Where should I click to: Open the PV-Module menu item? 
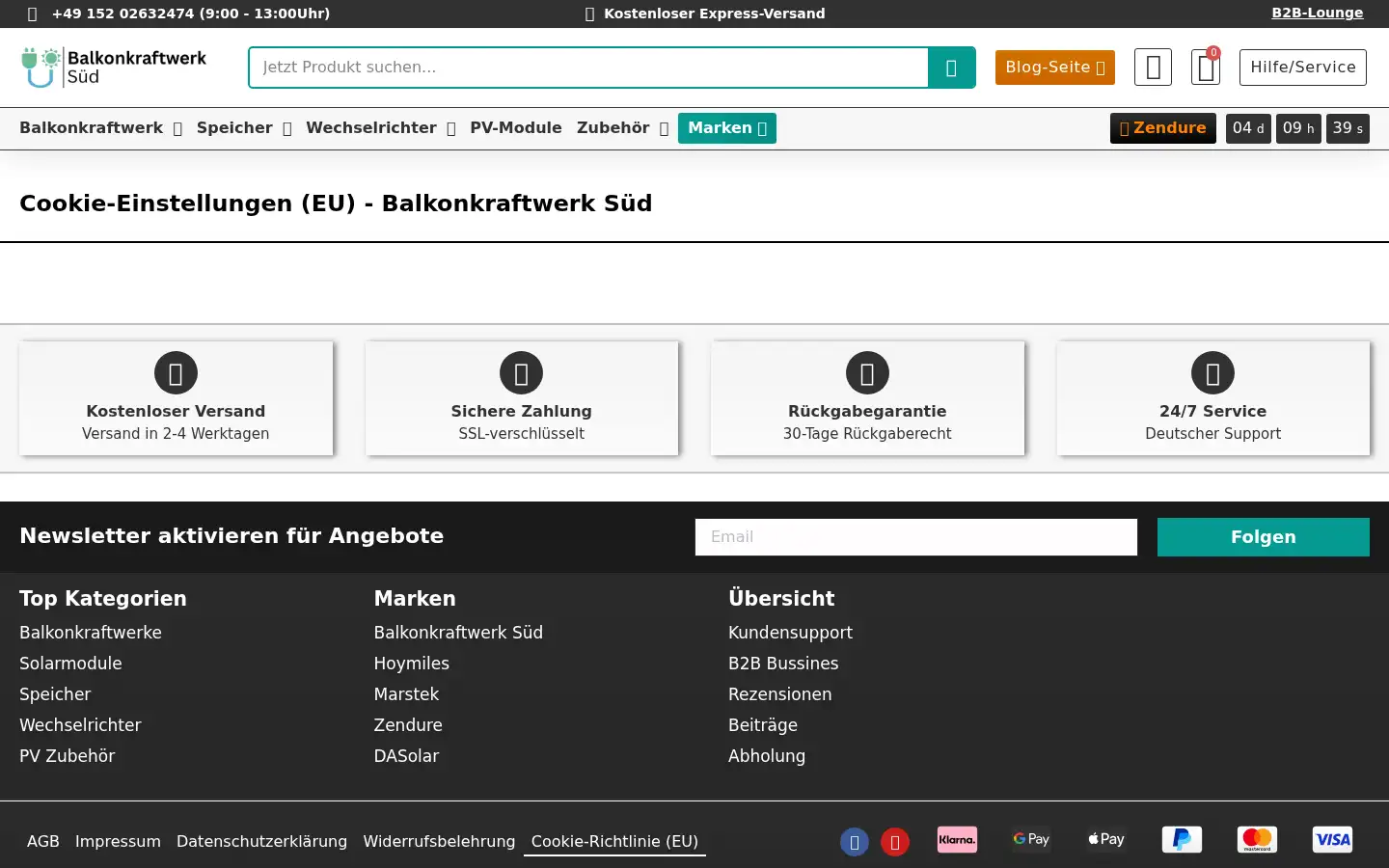coord(516,128)
